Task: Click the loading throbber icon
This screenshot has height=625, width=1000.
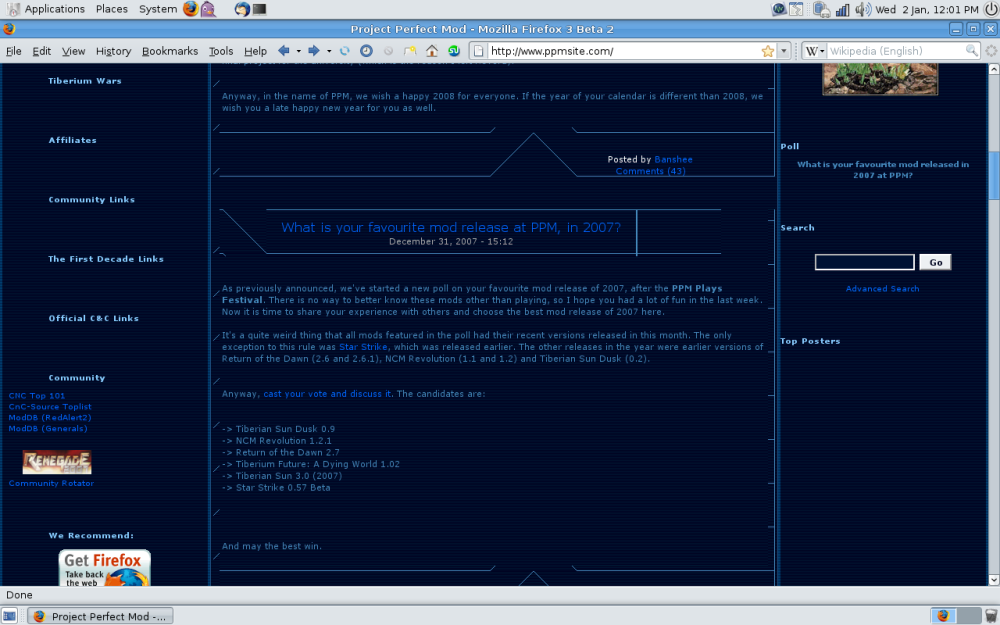Action: [991, 51]
